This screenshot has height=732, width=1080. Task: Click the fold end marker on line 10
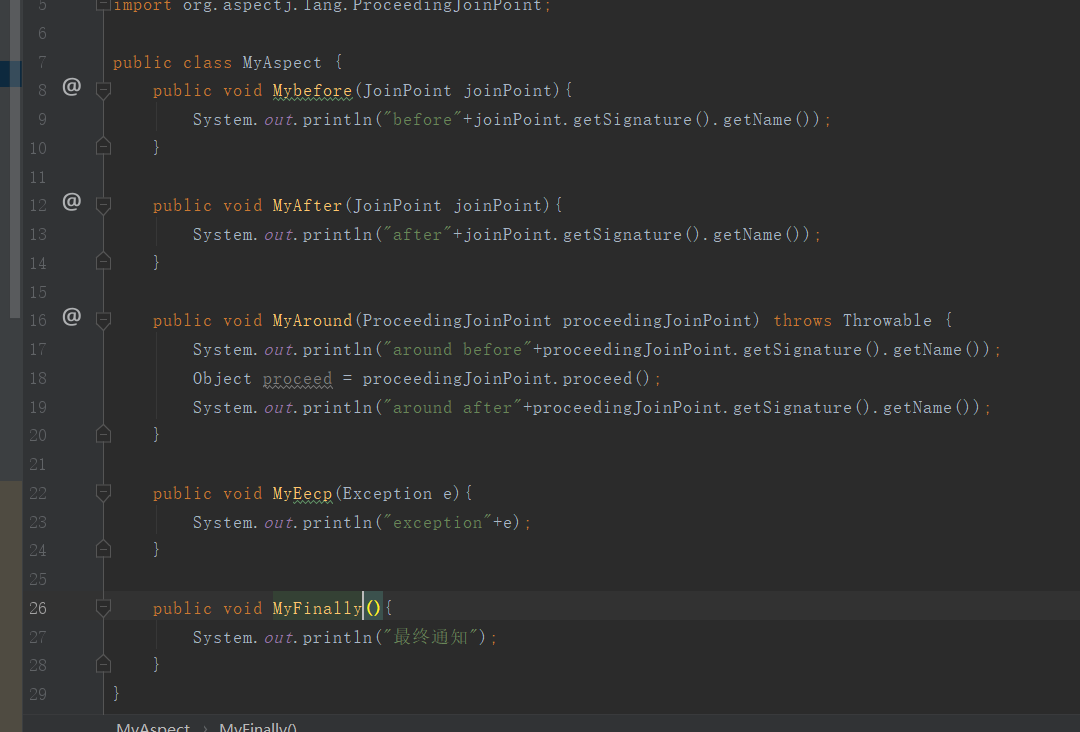tap(103, 147)
